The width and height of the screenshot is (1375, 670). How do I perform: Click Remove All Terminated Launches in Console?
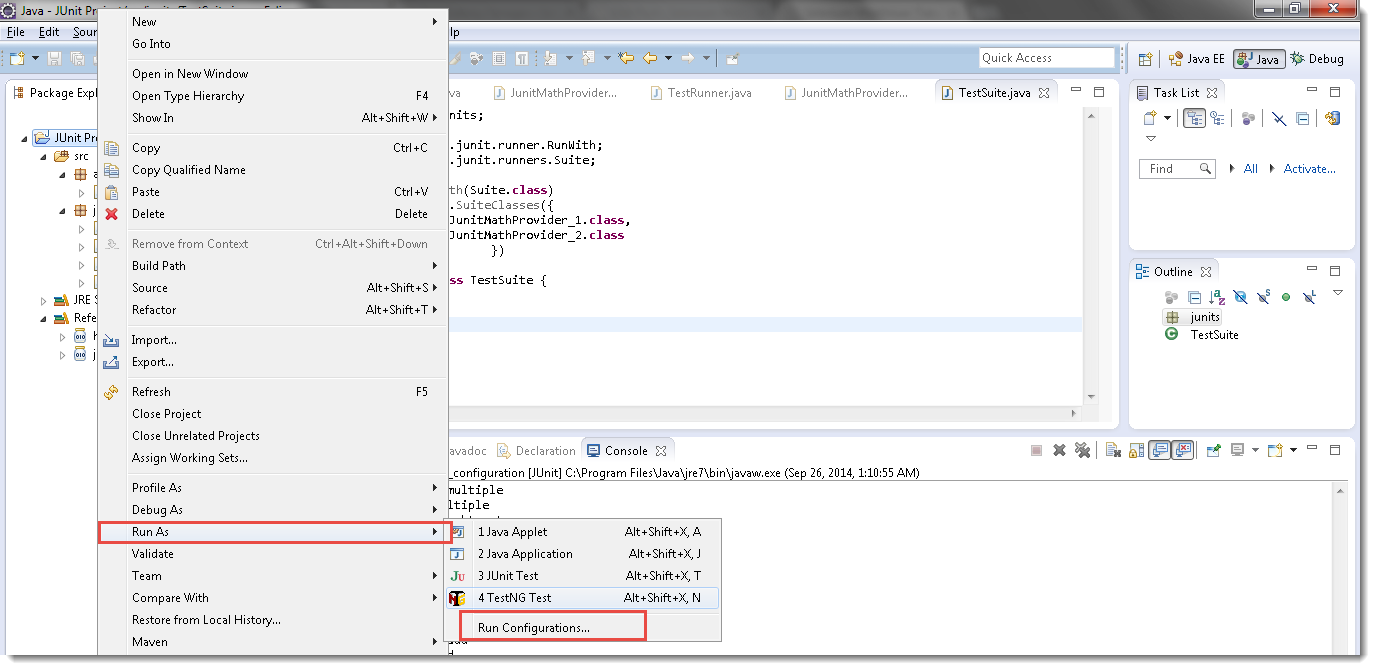click(1082, 451)
